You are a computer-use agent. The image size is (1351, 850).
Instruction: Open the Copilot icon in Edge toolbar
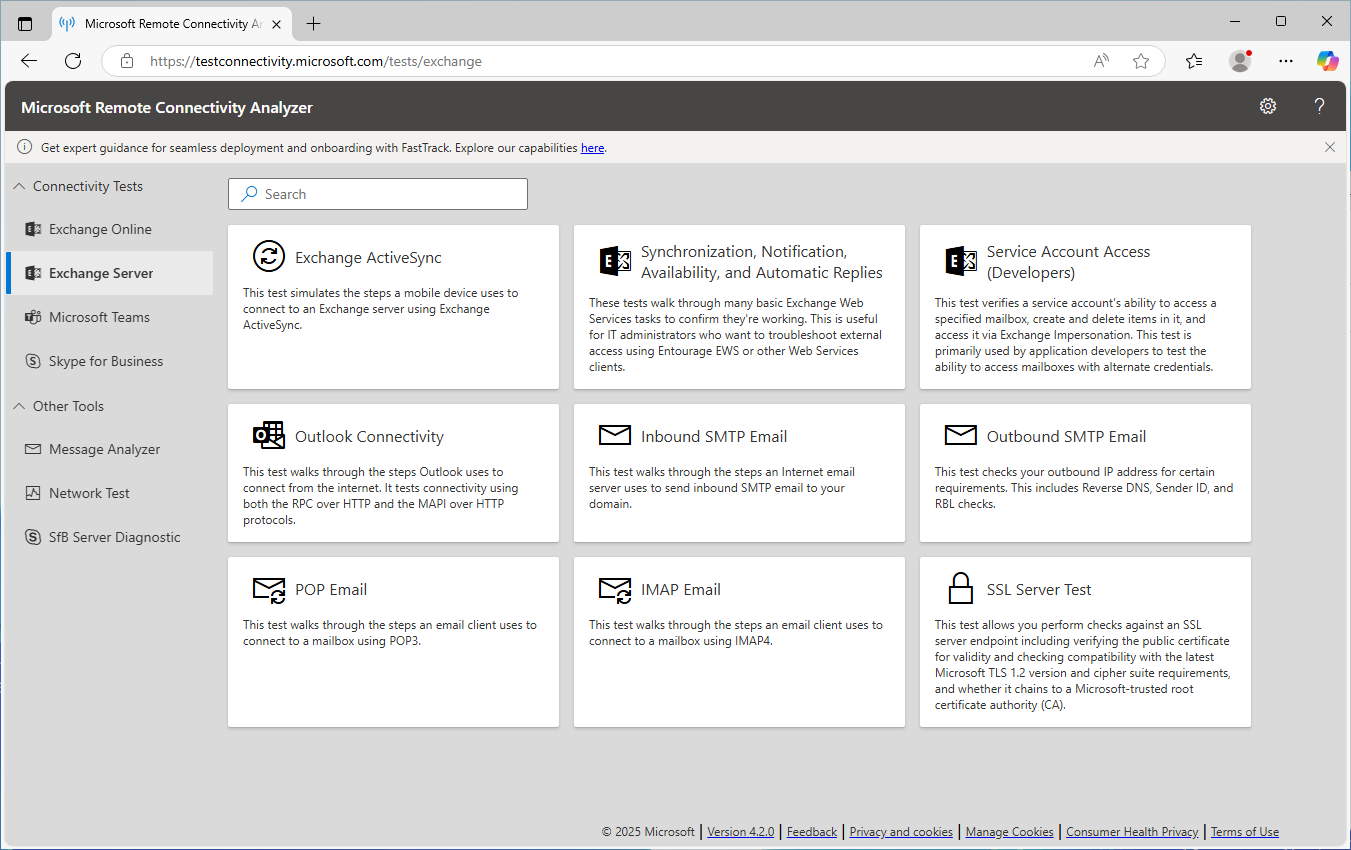click(x=1327, y=61)
